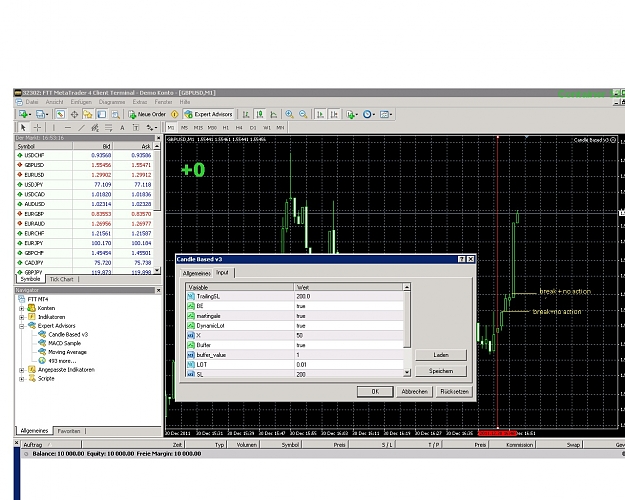
Task: Select the text 'A' tool
Action: pyautogui.click(x=122, y=128)
